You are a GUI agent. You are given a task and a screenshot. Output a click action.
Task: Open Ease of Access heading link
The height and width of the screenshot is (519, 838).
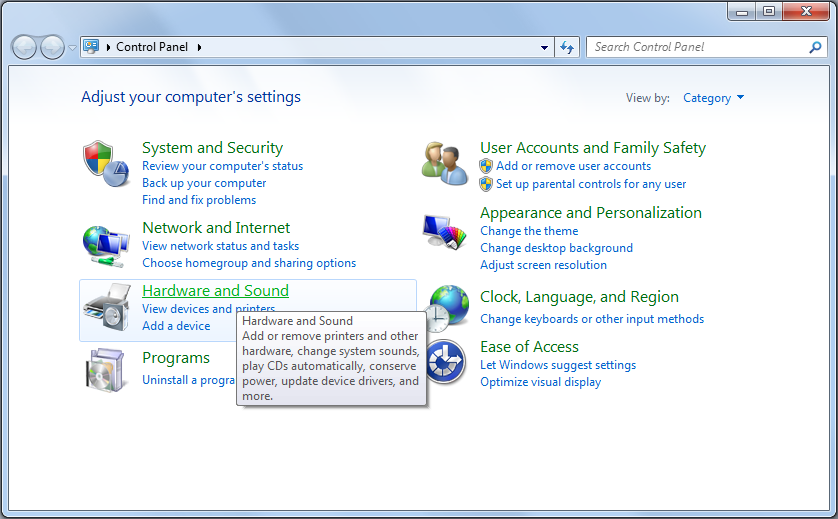point(529,347)
